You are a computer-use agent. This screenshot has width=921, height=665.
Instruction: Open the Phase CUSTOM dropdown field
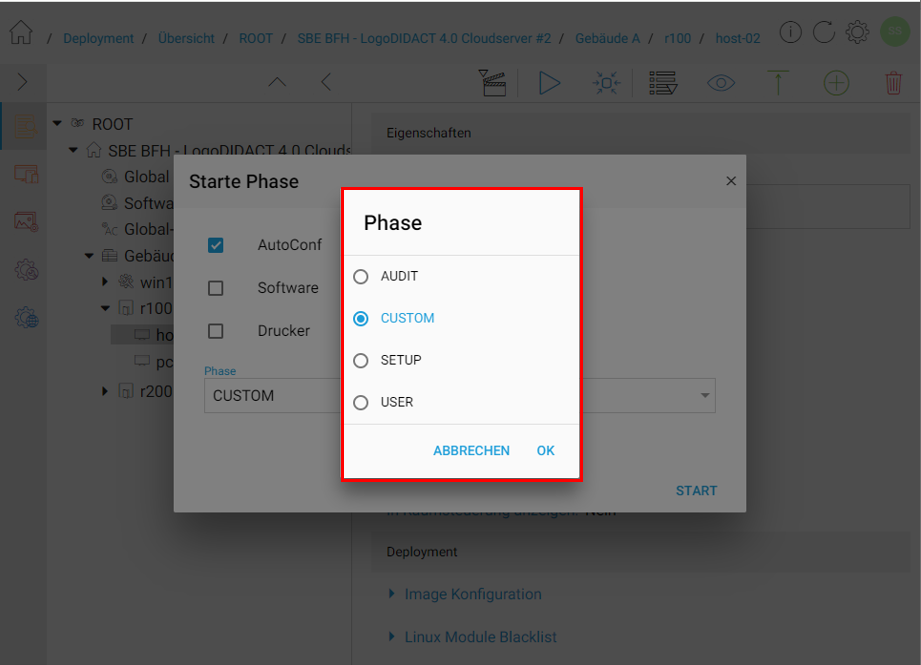coord(459,395)
